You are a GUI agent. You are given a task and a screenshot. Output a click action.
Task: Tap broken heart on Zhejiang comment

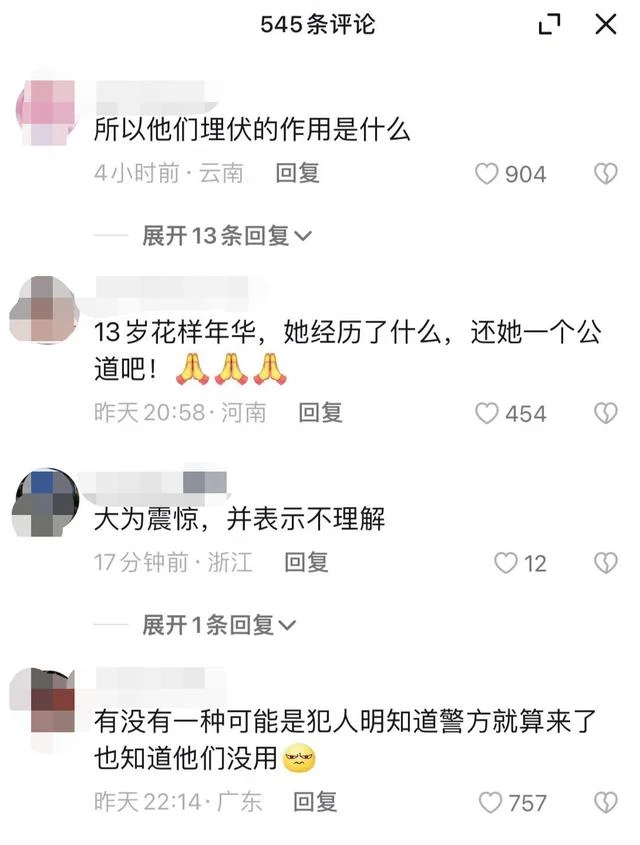pyautogui.click(x=606, y=563)
